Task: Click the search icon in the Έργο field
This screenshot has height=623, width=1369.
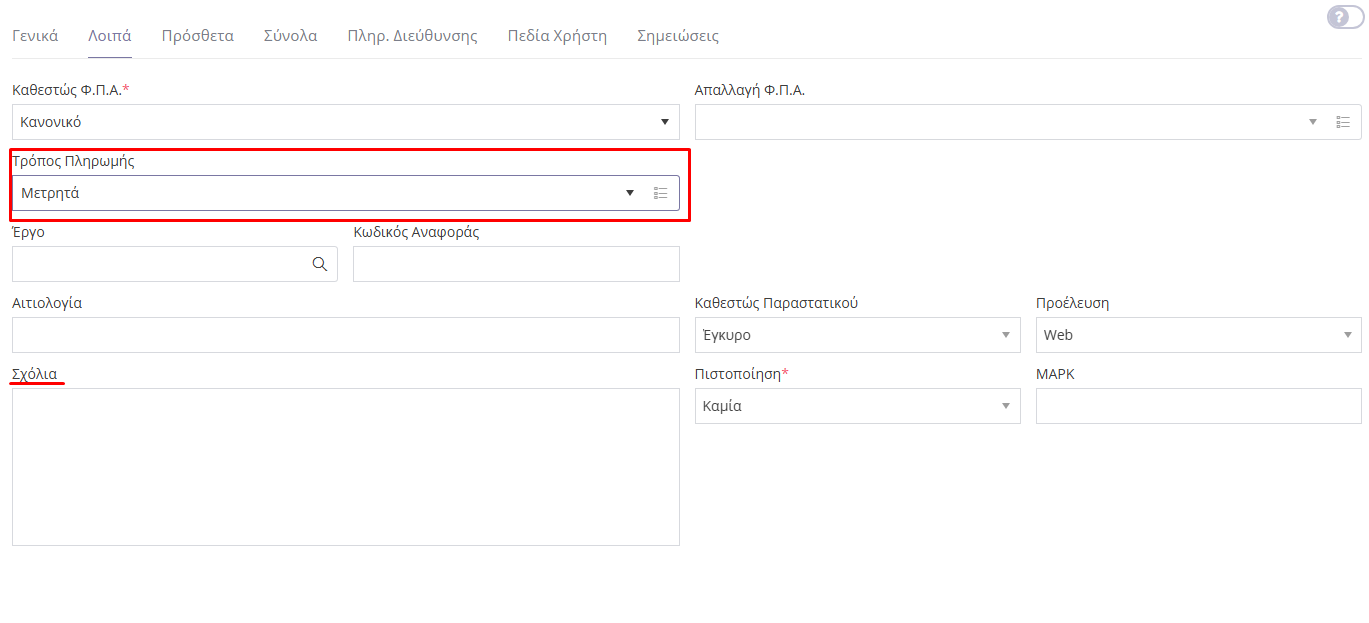Action: tap(320, 264)
